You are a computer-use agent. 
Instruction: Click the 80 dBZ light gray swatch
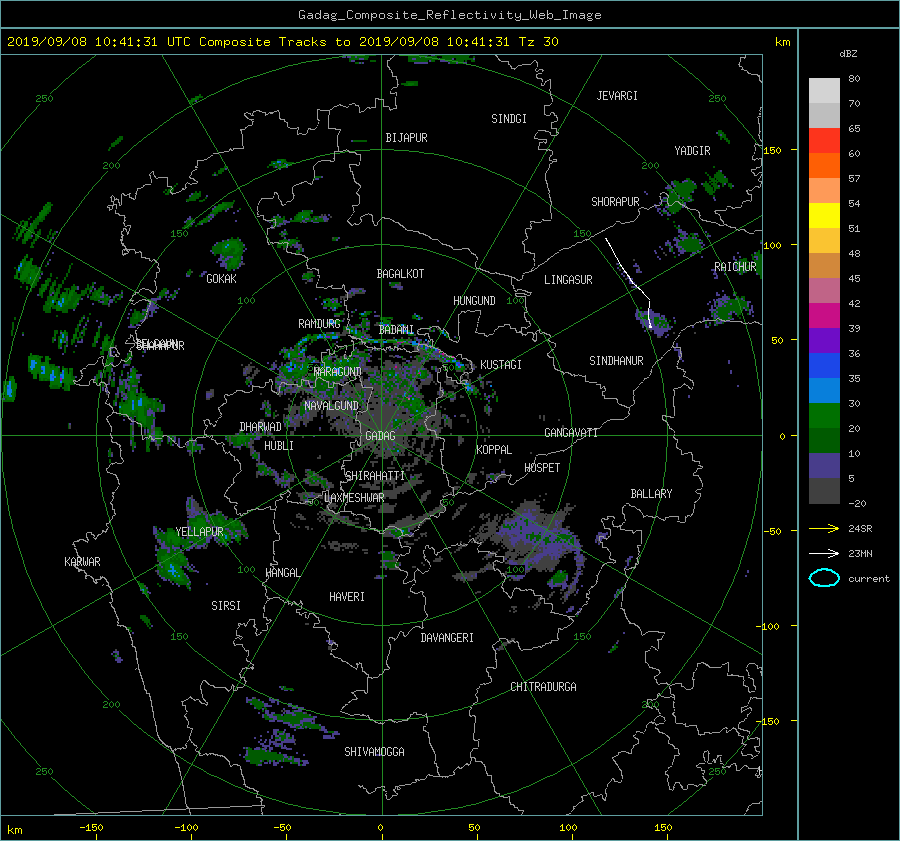pos(824,90)
